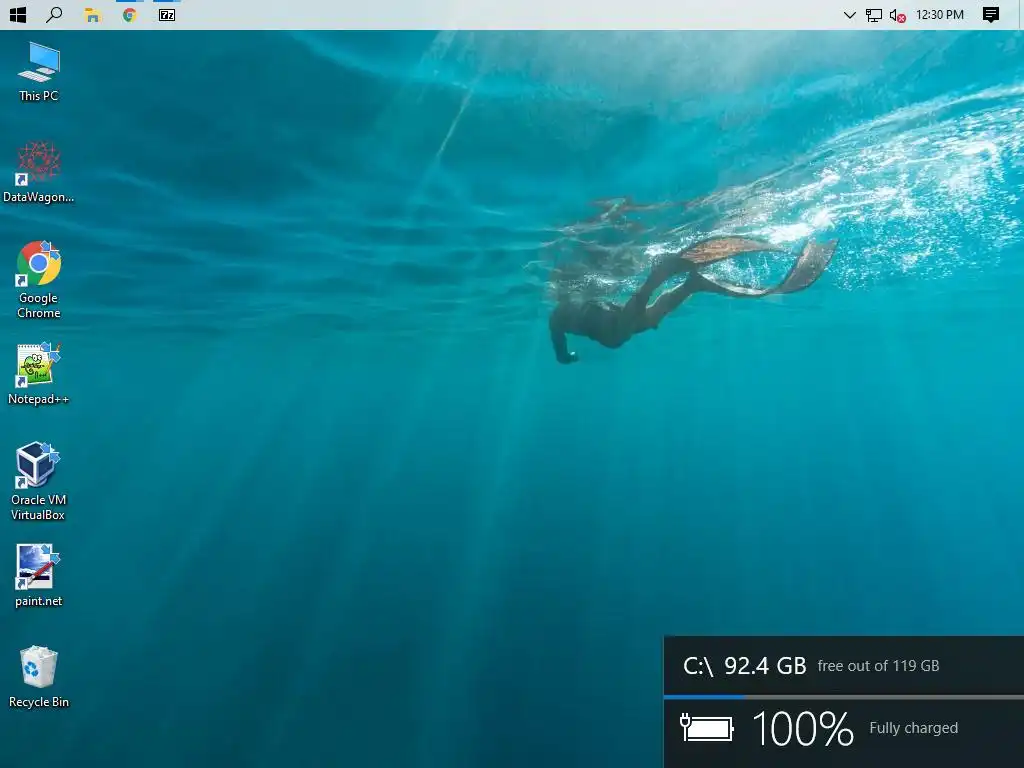
Task: Click "free out of 119 GB" text
Action: [878, 665]
